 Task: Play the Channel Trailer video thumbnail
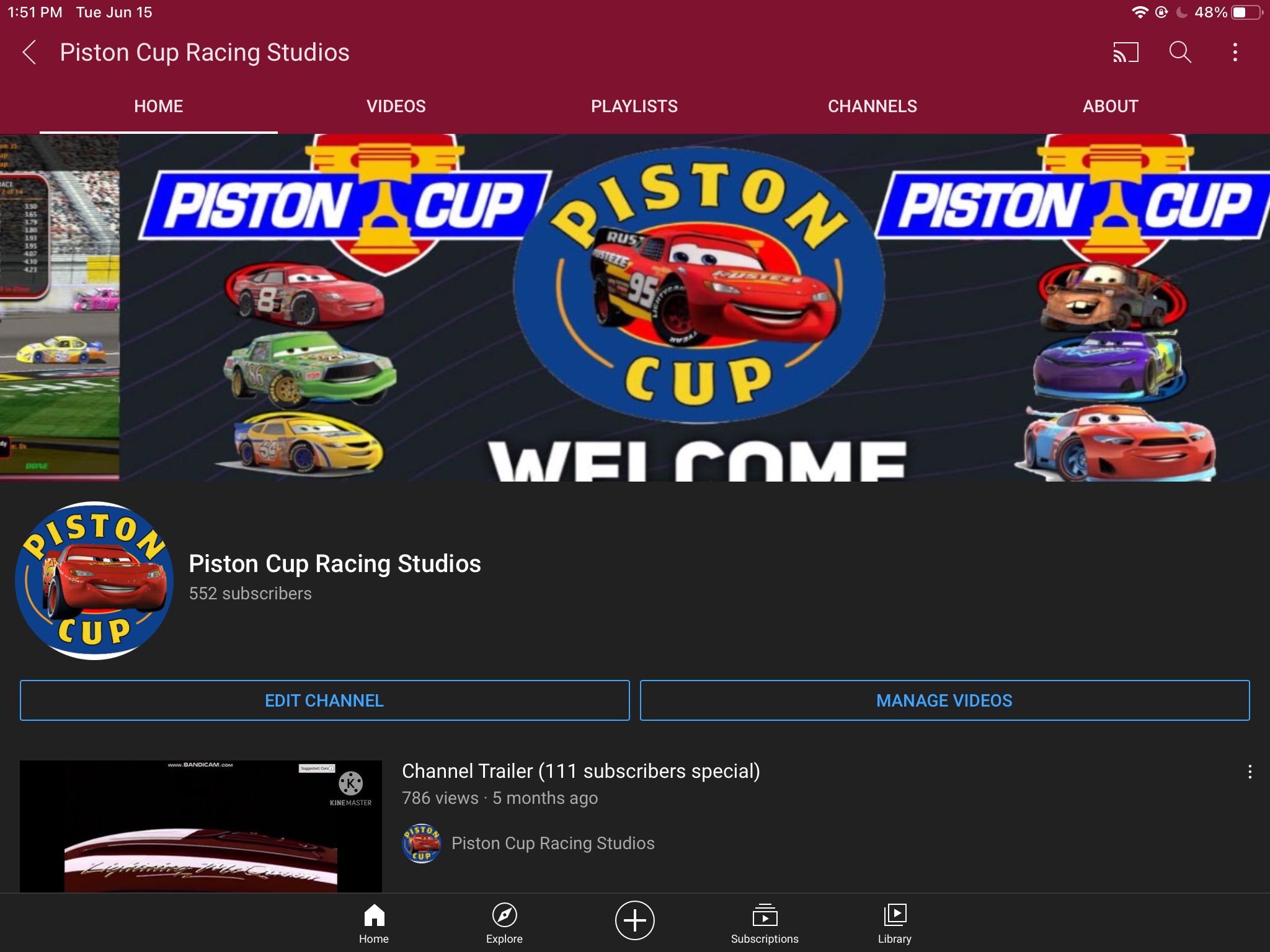point(201,826)
